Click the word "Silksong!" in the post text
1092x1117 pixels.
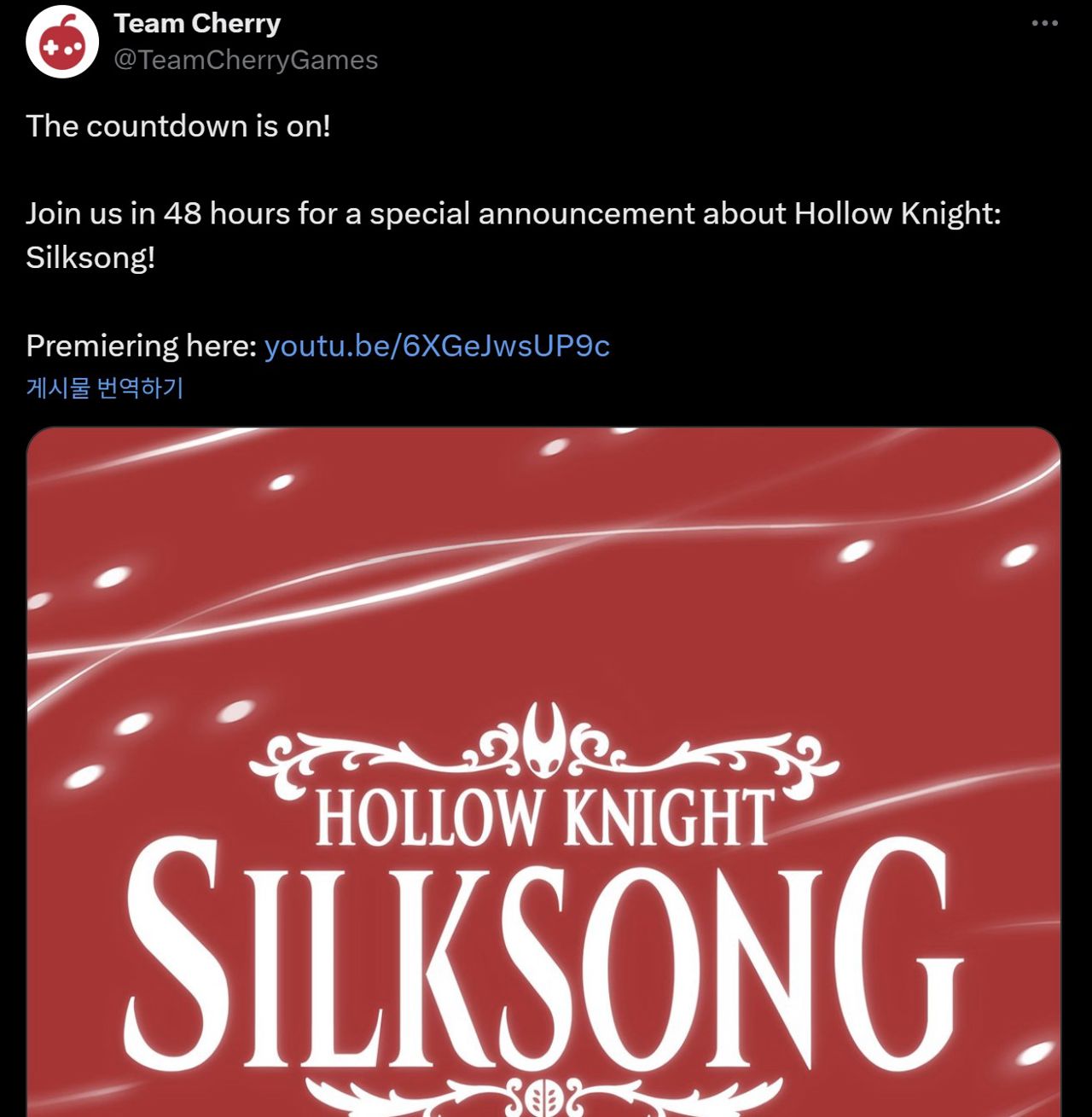pos(90,257)
